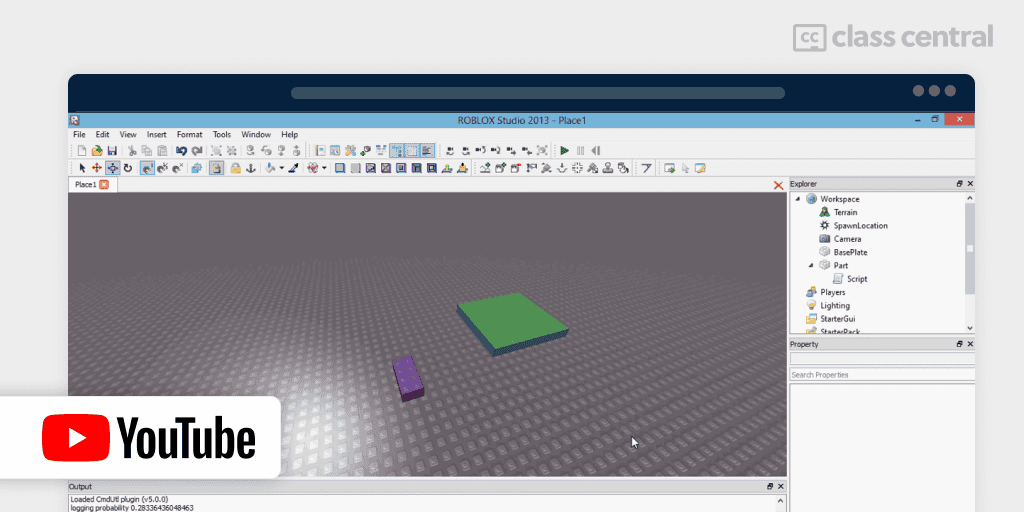Close the Place1 tab with orange X
This screenshot has height=512, width=1024.
pyautogui.click(x=104, y=185)
